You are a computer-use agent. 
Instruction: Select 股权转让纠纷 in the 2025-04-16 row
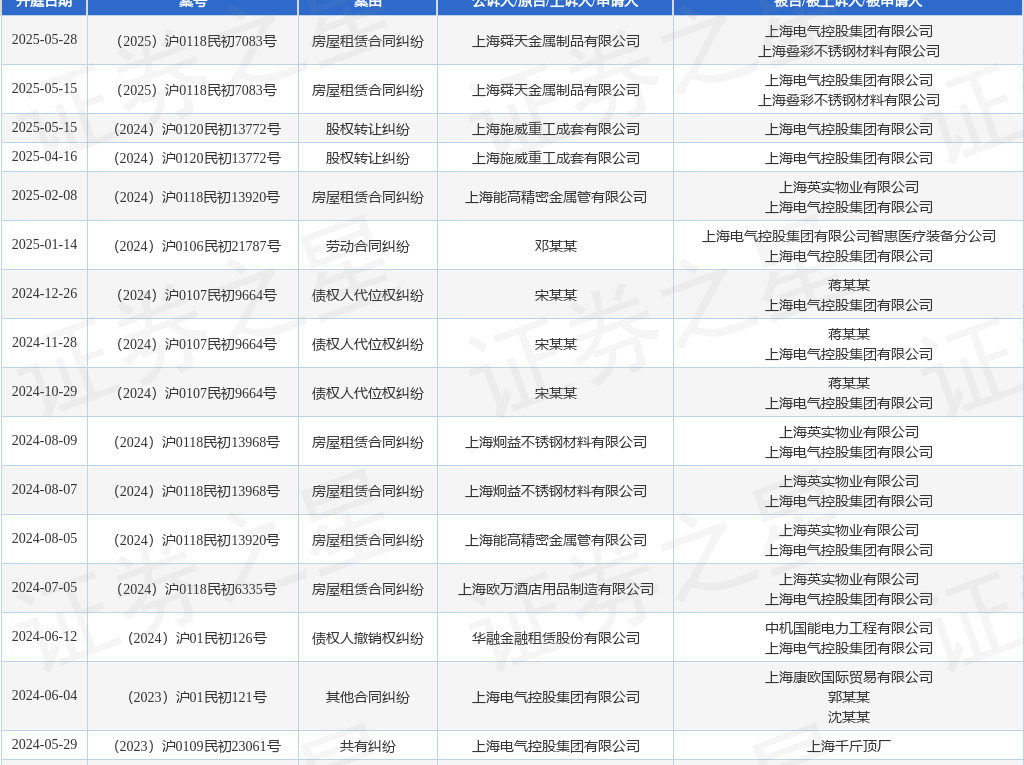pyautogui.click(x=368, y=158)
